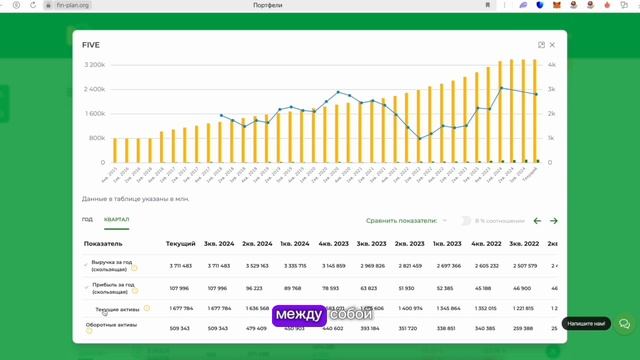Image resolution: width=640 pixels, height=360 pixels.
Task: Close the FIVE chart popup
Action: point(552,45)
